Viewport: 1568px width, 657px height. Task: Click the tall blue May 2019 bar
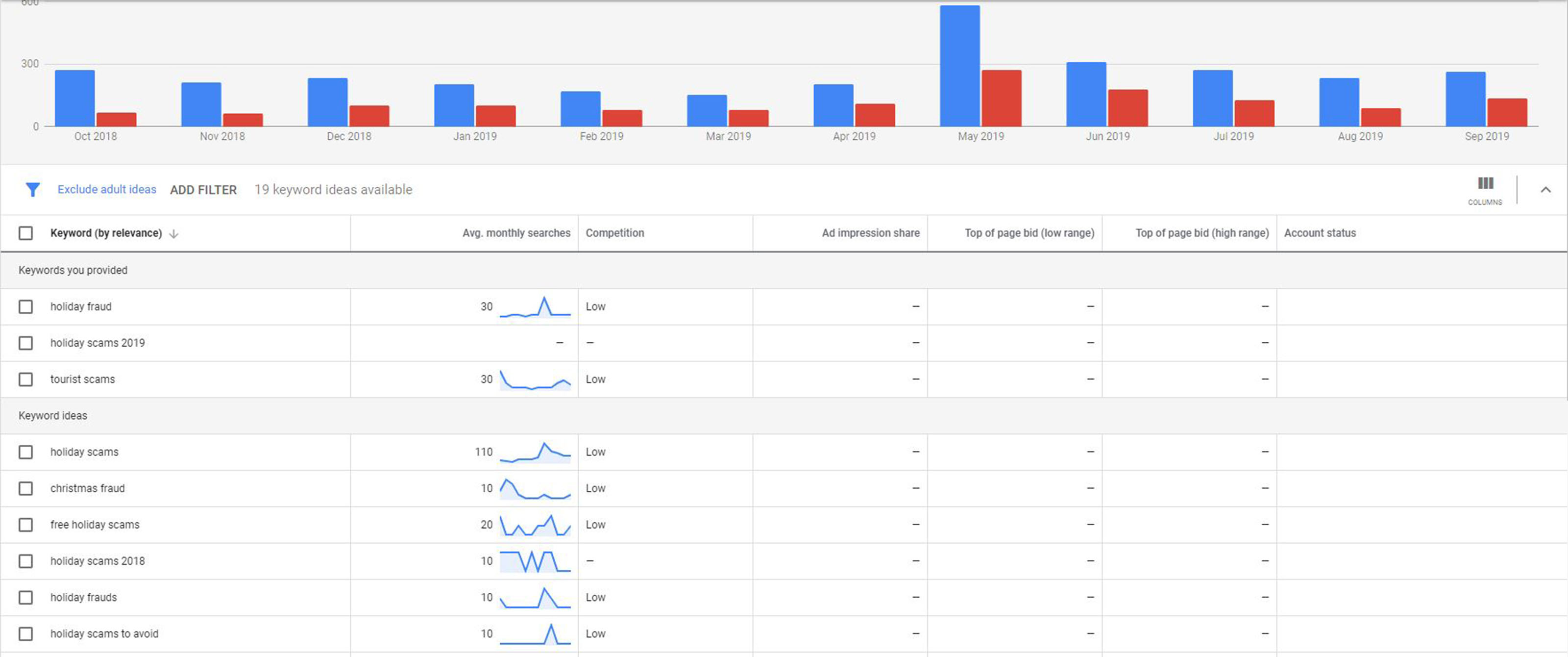tap(959, 66)
